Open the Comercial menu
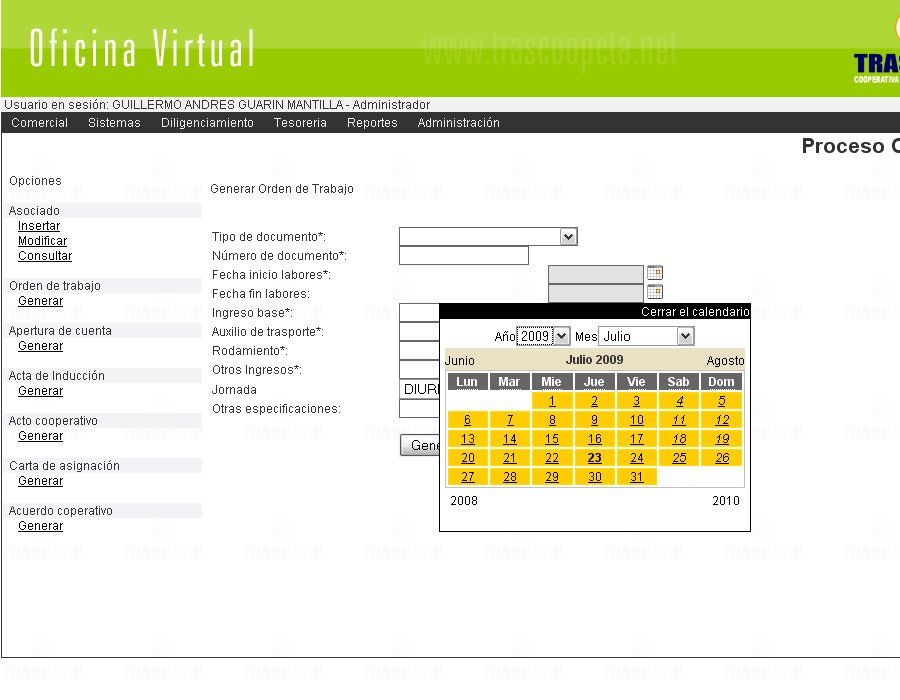 [x=40, y=123]
